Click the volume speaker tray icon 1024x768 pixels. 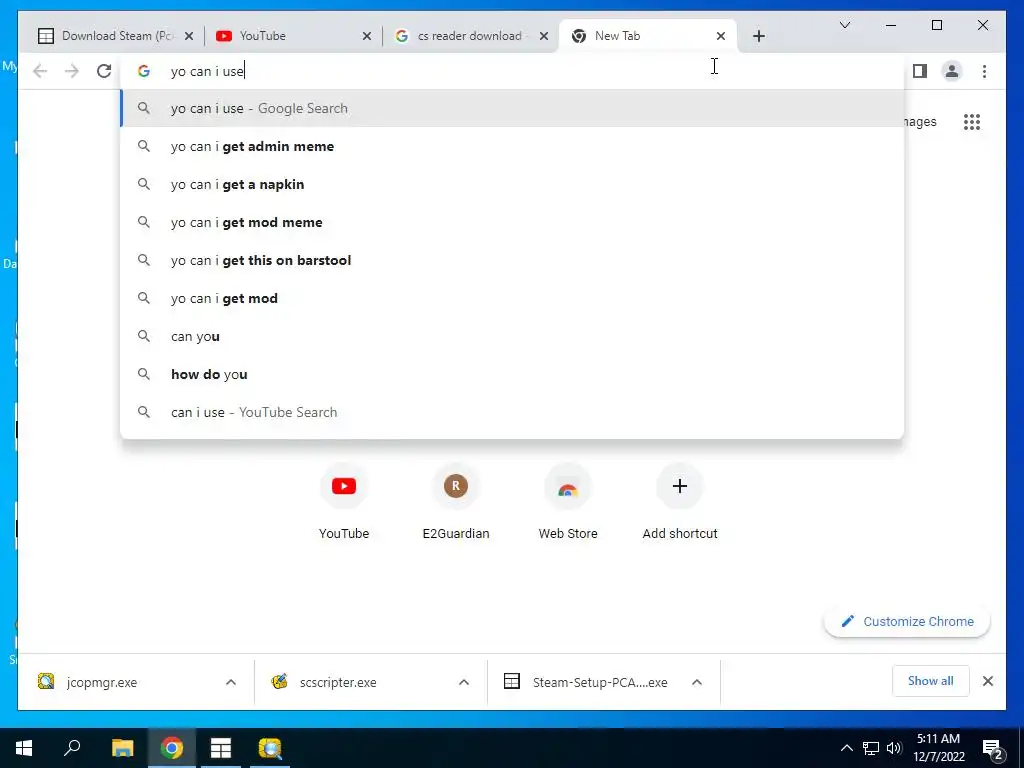point(894,748)
